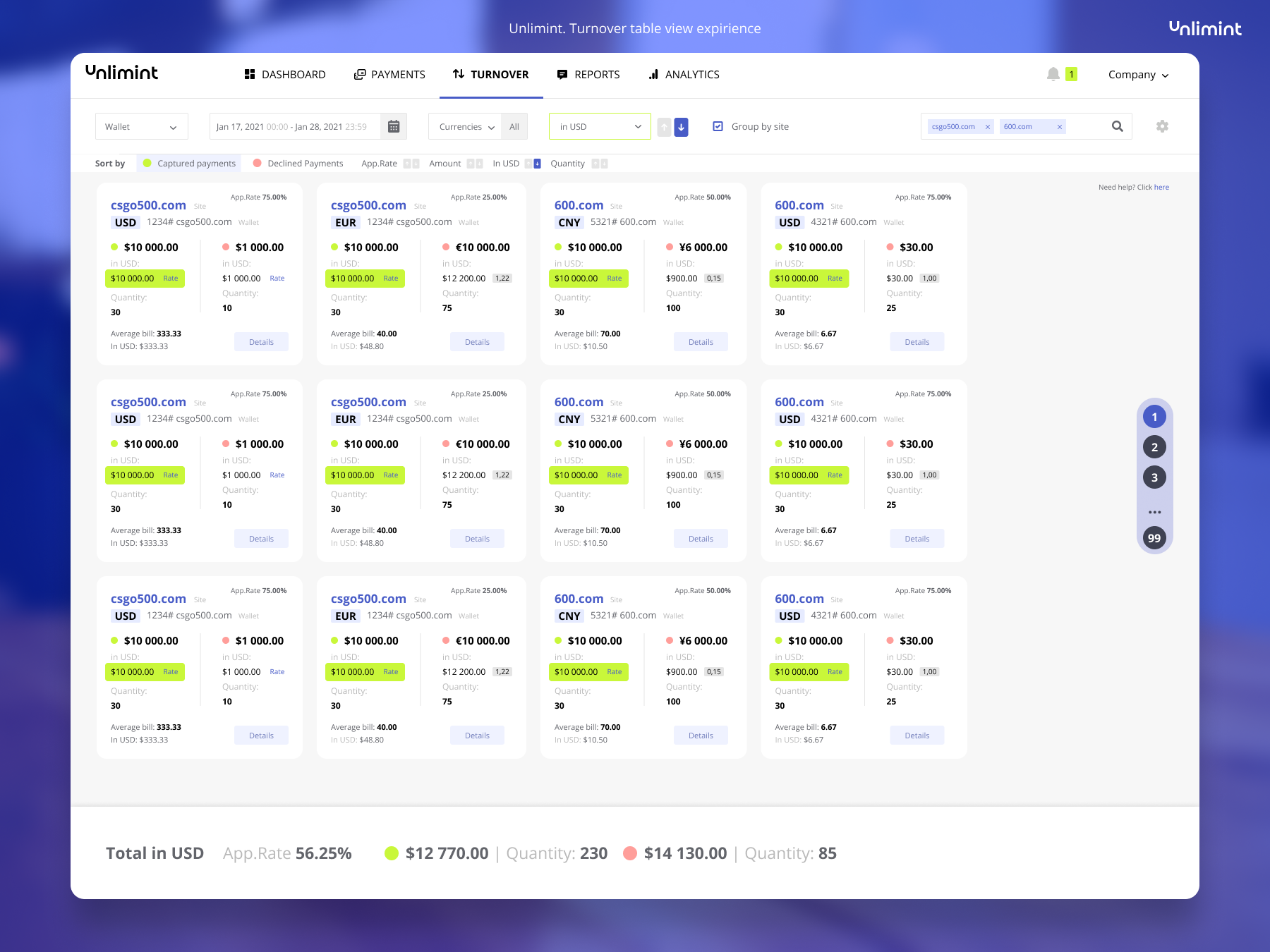Toggle the Captured payments sort filter
This screenshot has height=952, width=1270.
point(189,164)
